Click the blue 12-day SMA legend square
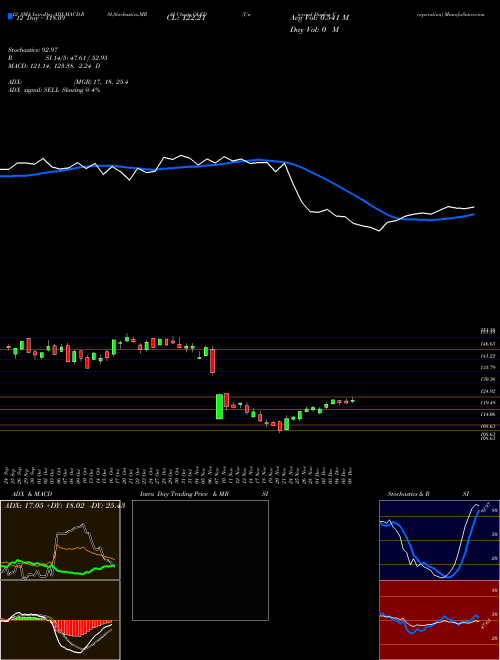The height and width of the screenshot is (660, 500). (x=10, y=17)
